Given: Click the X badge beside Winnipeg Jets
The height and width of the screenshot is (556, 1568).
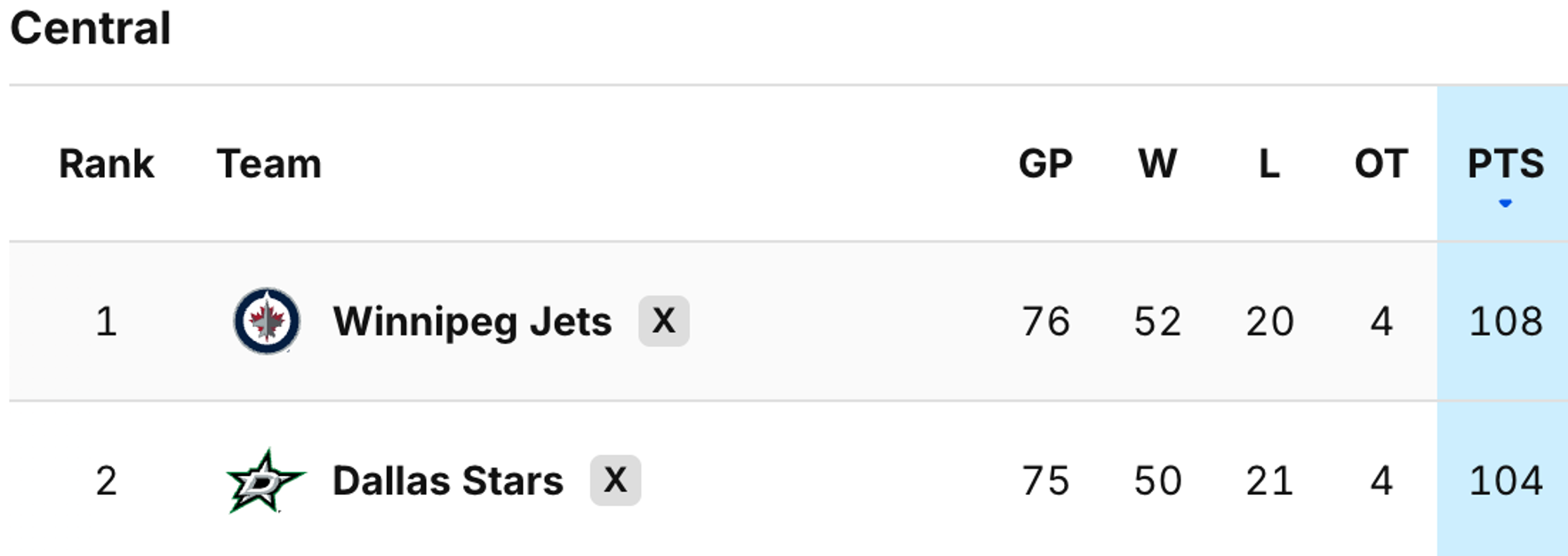Looking at the screenshot, I should (664, 321).
